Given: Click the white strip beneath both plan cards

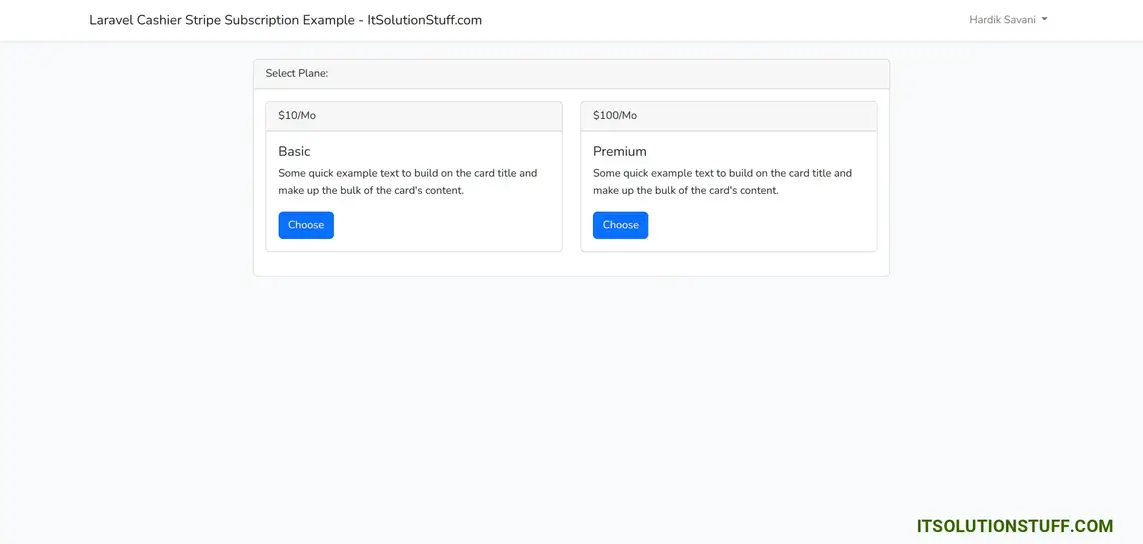Looking at the screenshot, I should point(570,264).
